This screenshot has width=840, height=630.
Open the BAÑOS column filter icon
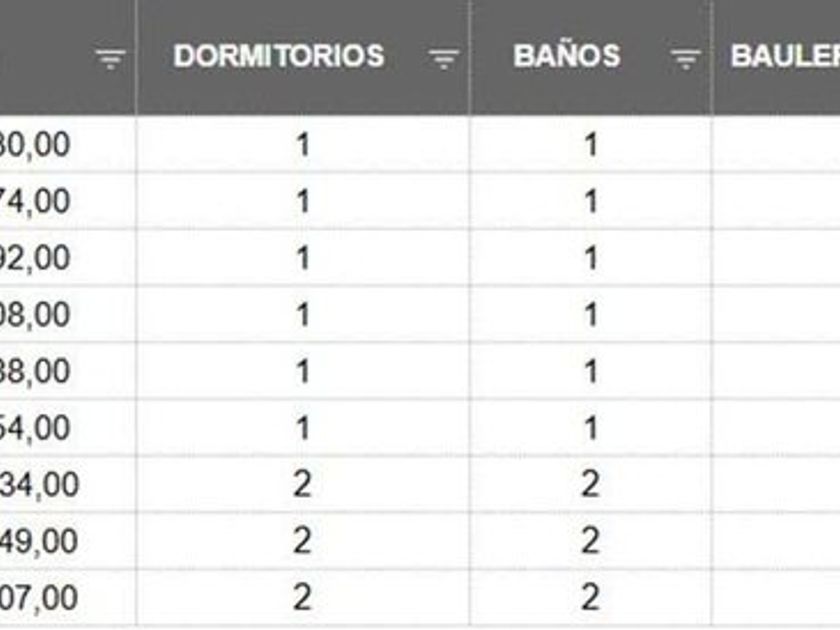click(685, 60)
